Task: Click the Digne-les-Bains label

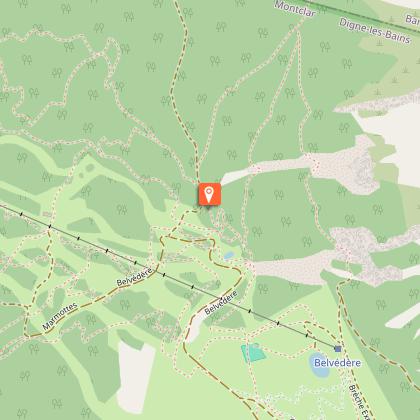Action: 374,31
